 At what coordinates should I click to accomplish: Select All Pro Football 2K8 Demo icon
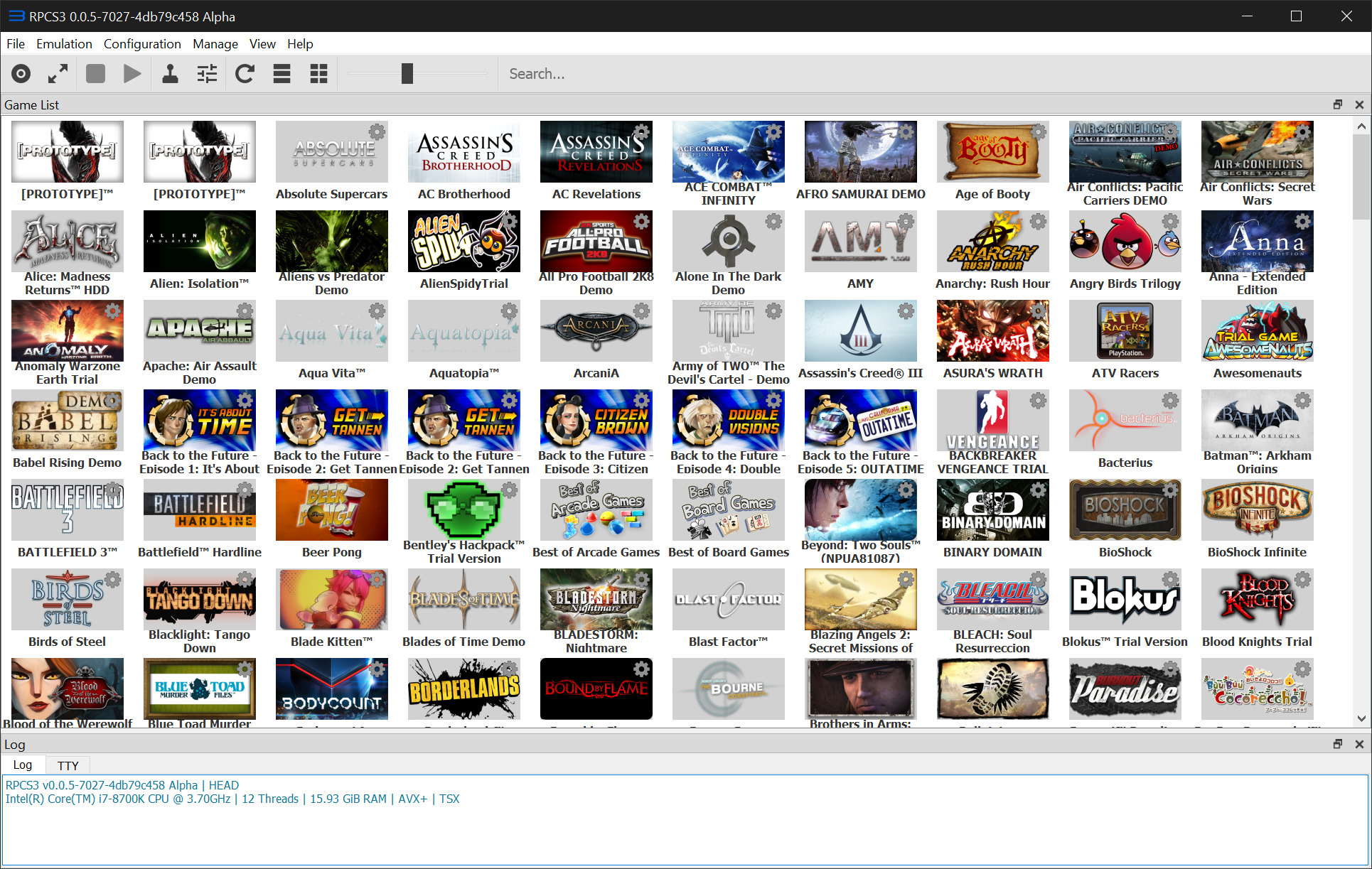pyautogui.click(x=596, y=241)
